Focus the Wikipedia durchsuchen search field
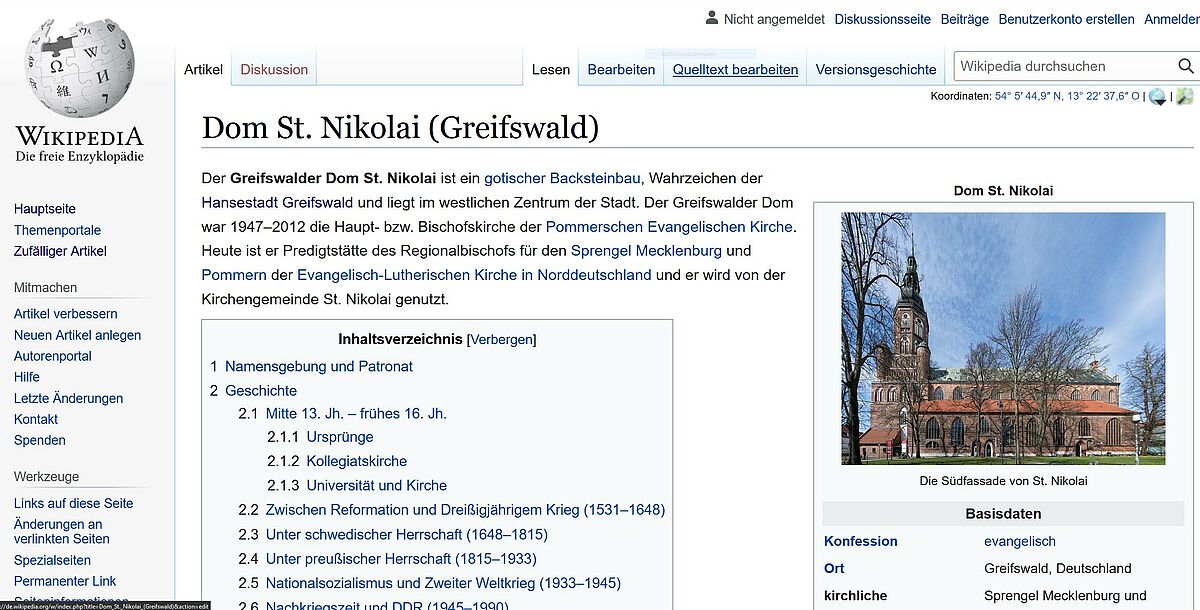 (x=1063, y=67)
